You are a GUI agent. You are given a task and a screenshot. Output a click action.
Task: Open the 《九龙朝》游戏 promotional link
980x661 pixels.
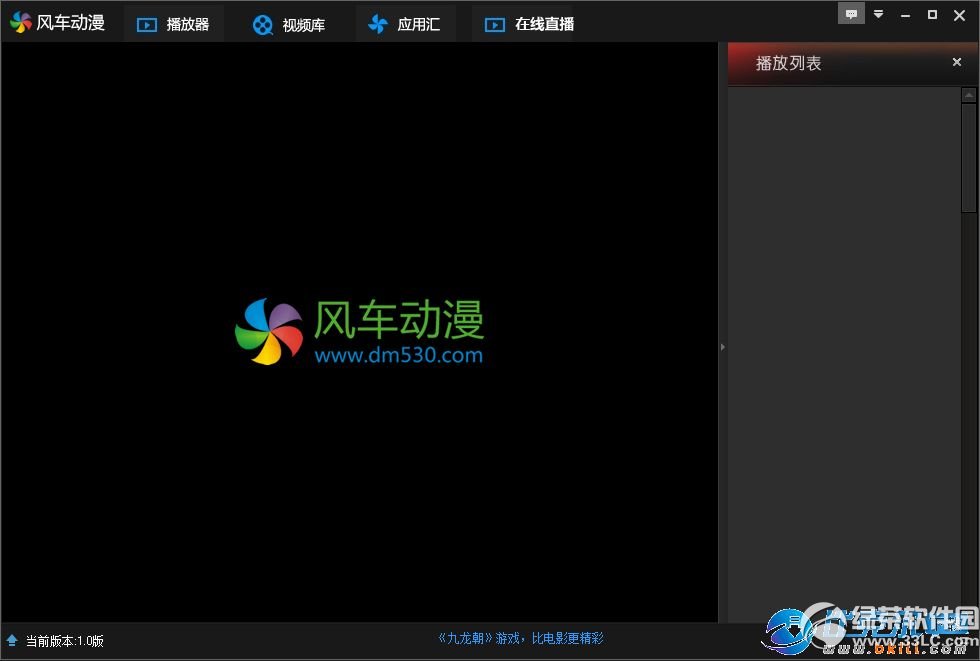(521, 638)
